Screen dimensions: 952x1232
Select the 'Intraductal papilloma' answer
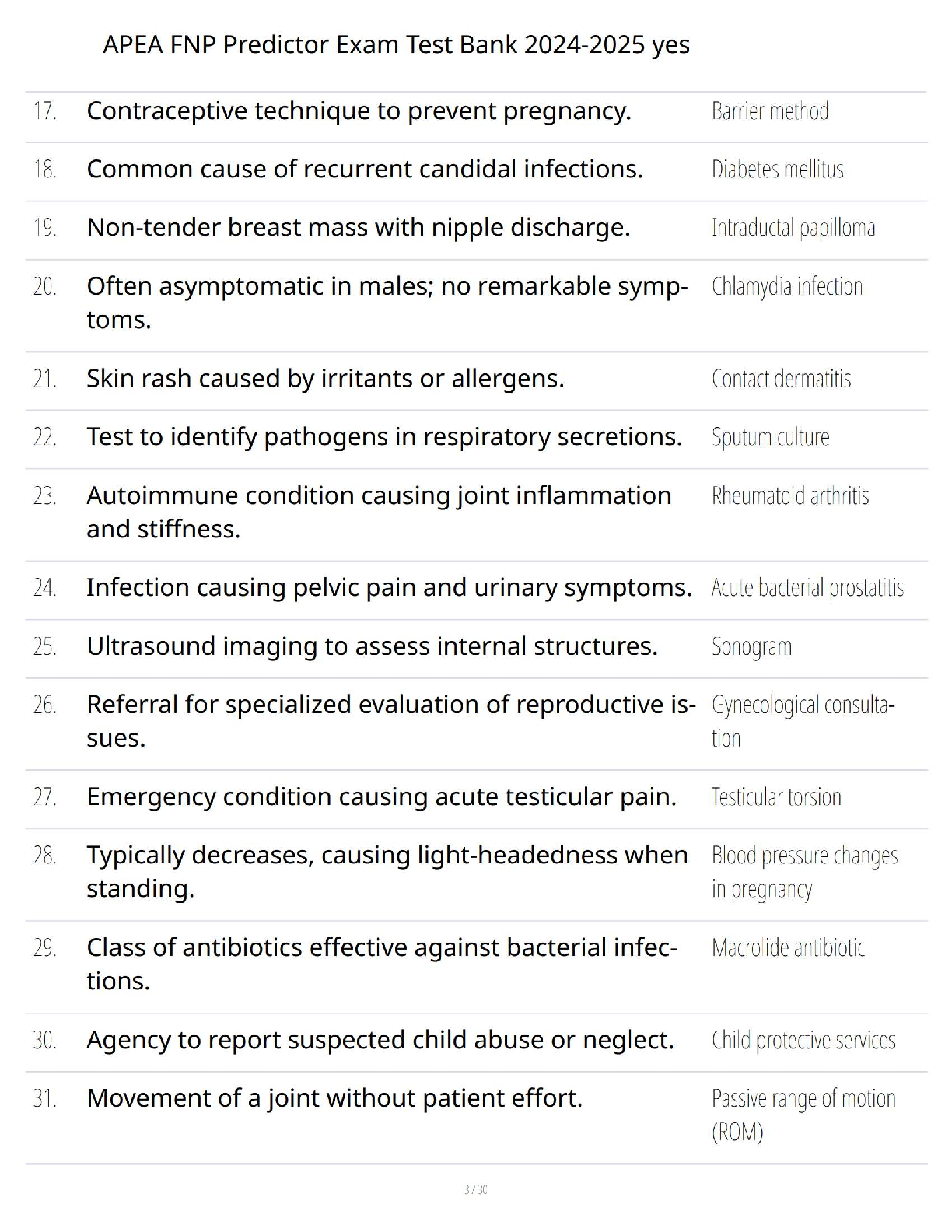pos(793,228)
